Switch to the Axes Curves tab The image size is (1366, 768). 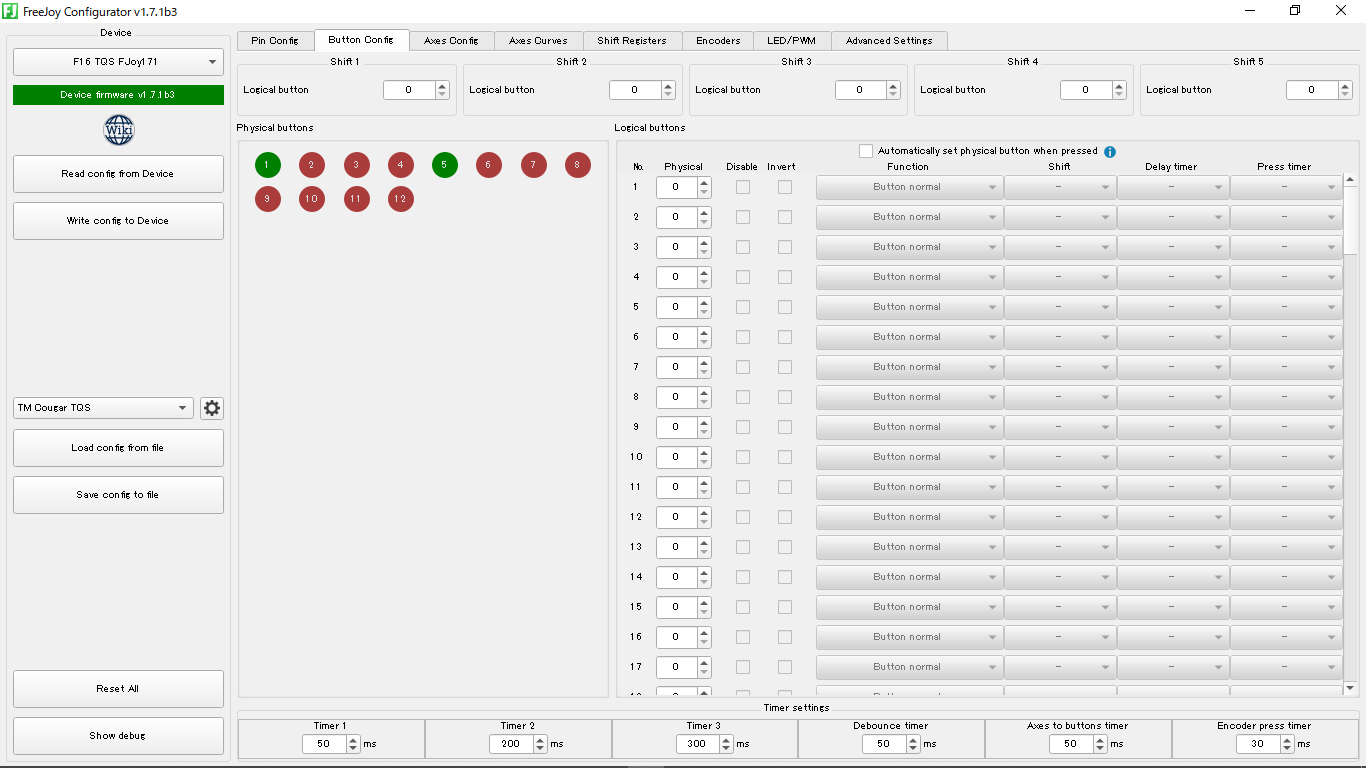pos(538,41)
